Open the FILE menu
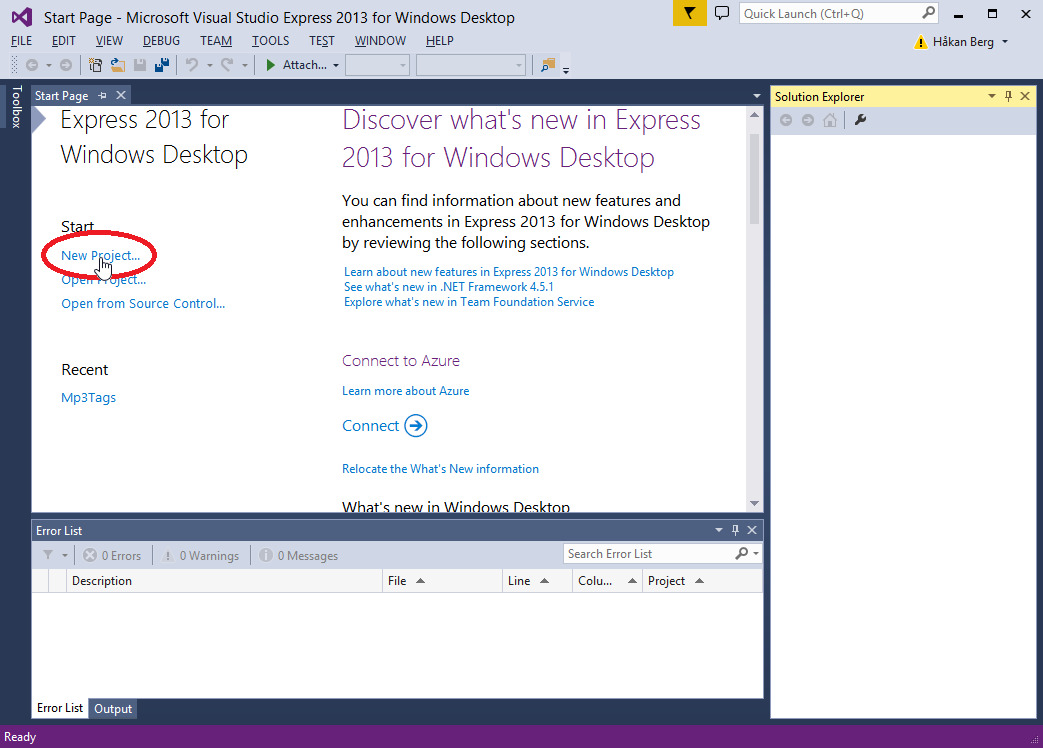Screen dimensions: 1043x748 click(x=21, y=41)
